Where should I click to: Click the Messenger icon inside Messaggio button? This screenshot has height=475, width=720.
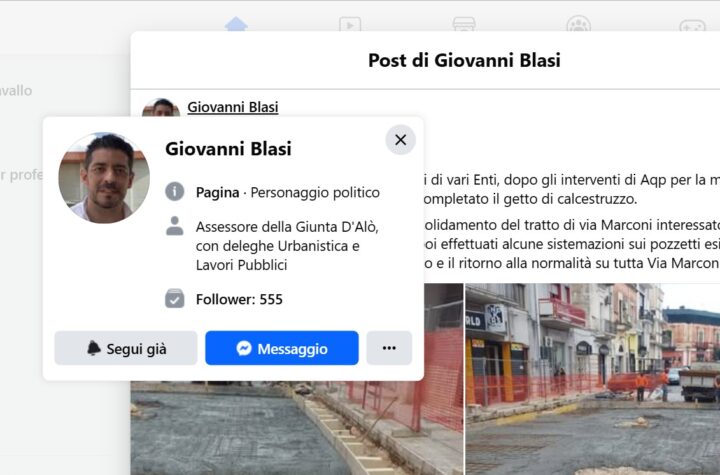tap(244, 348)
